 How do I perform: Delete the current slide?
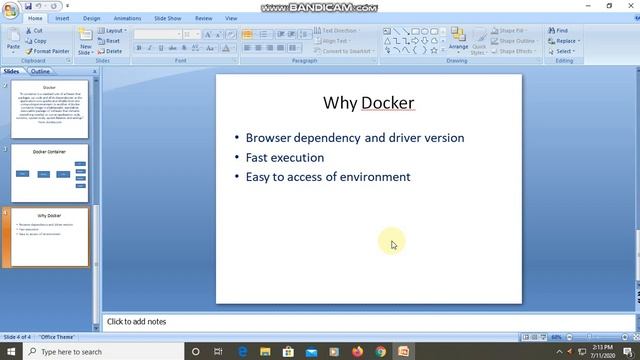110,51
